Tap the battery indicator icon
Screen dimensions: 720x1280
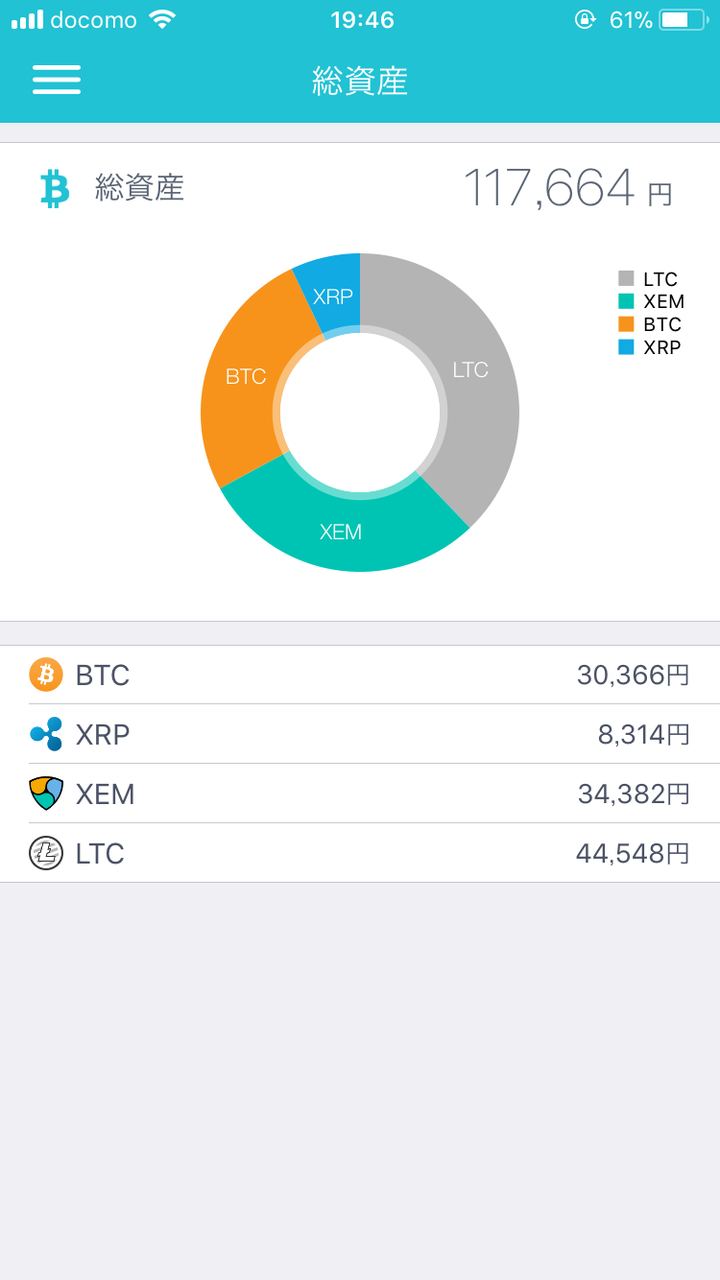(x=685, y=19)
